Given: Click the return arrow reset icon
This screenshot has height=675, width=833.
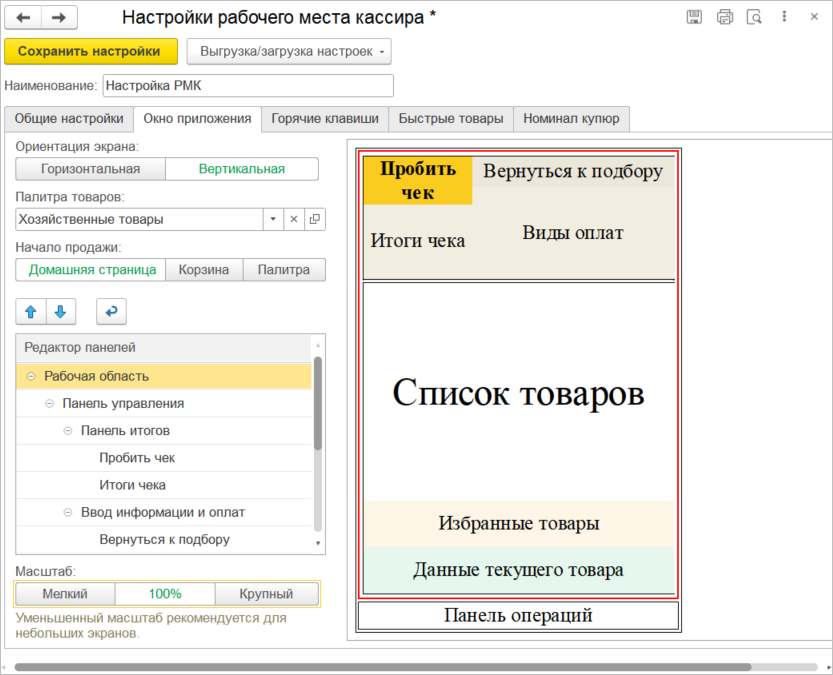Looking at the screenshot, I should point(111,312).
